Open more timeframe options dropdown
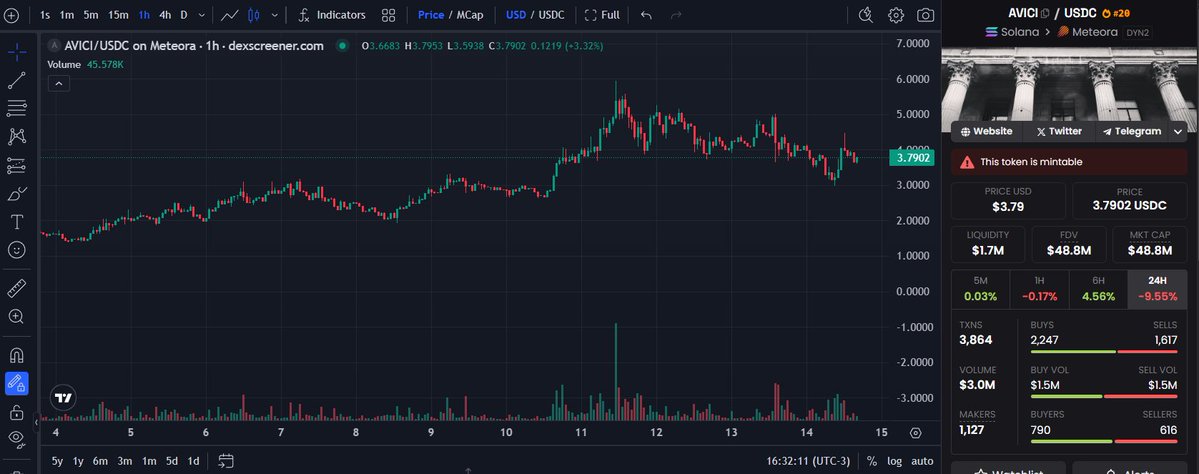This screenshot has width=1199, height=474. point(201,15)
